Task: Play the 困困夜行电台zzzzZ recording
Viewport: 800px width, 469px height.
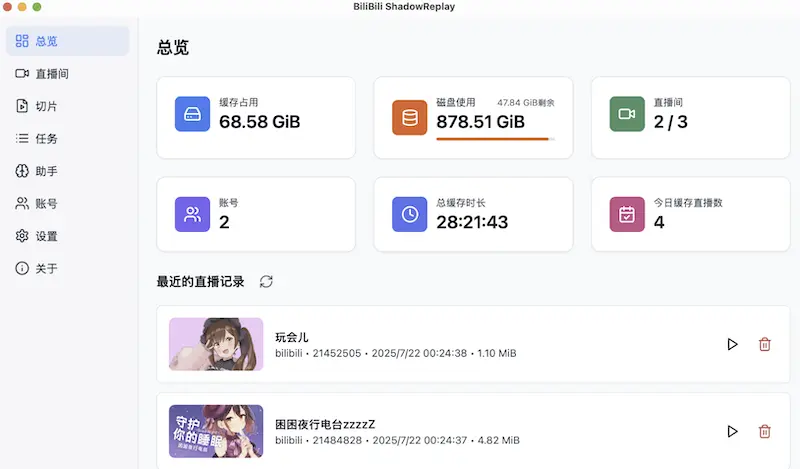Action: tap(732, 431)
